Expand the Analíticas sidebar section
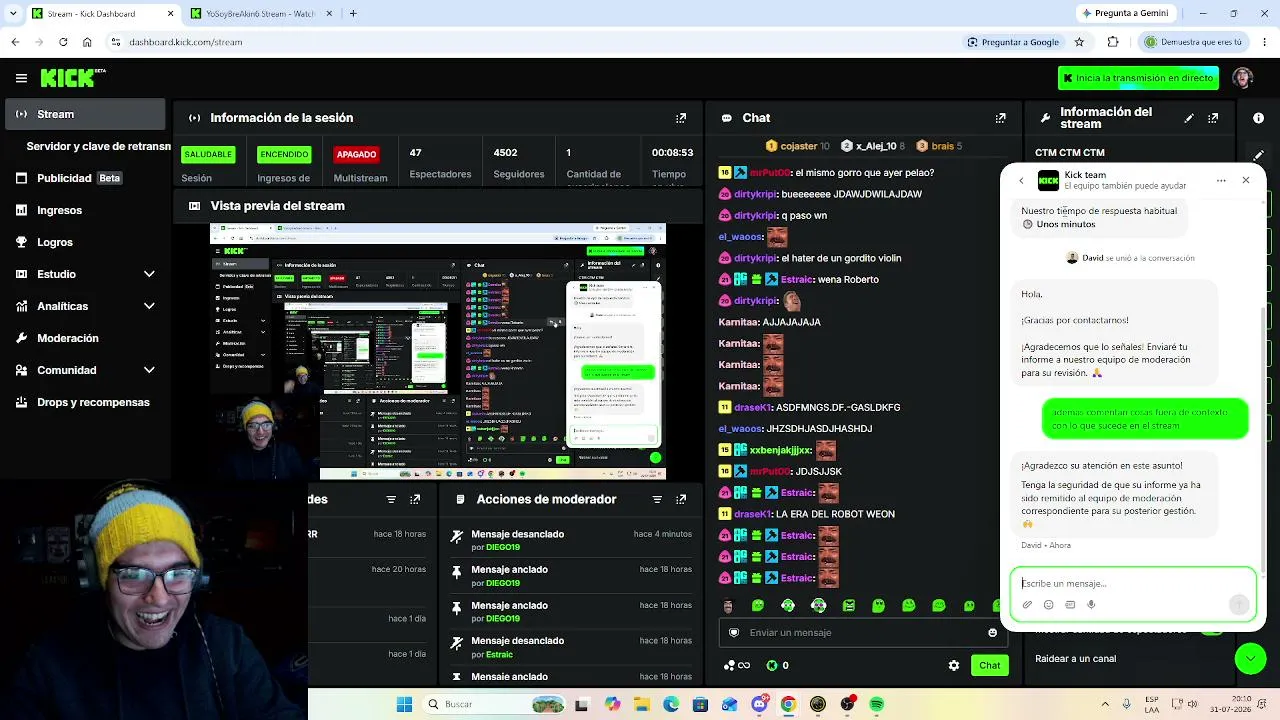The image size is (1280, 720). point(149,306)
